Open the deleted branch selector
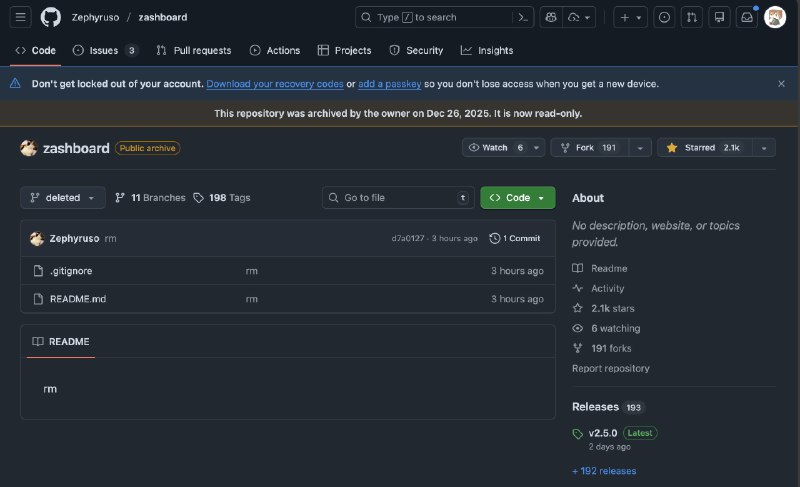The image size is (800, 487). [x=63, y=197]
